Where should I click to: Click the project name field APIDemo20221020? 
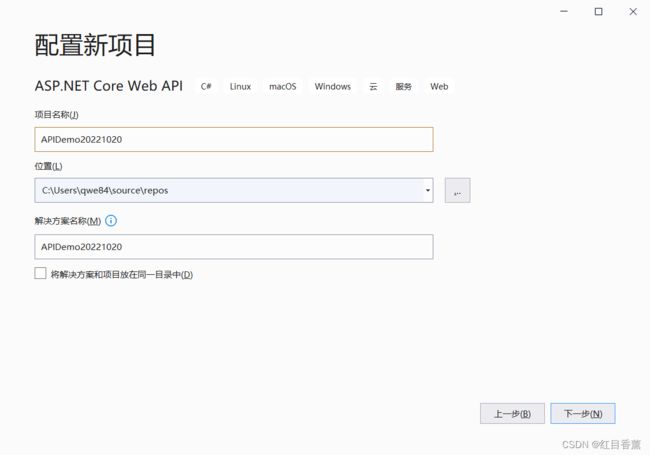(234, 139)
